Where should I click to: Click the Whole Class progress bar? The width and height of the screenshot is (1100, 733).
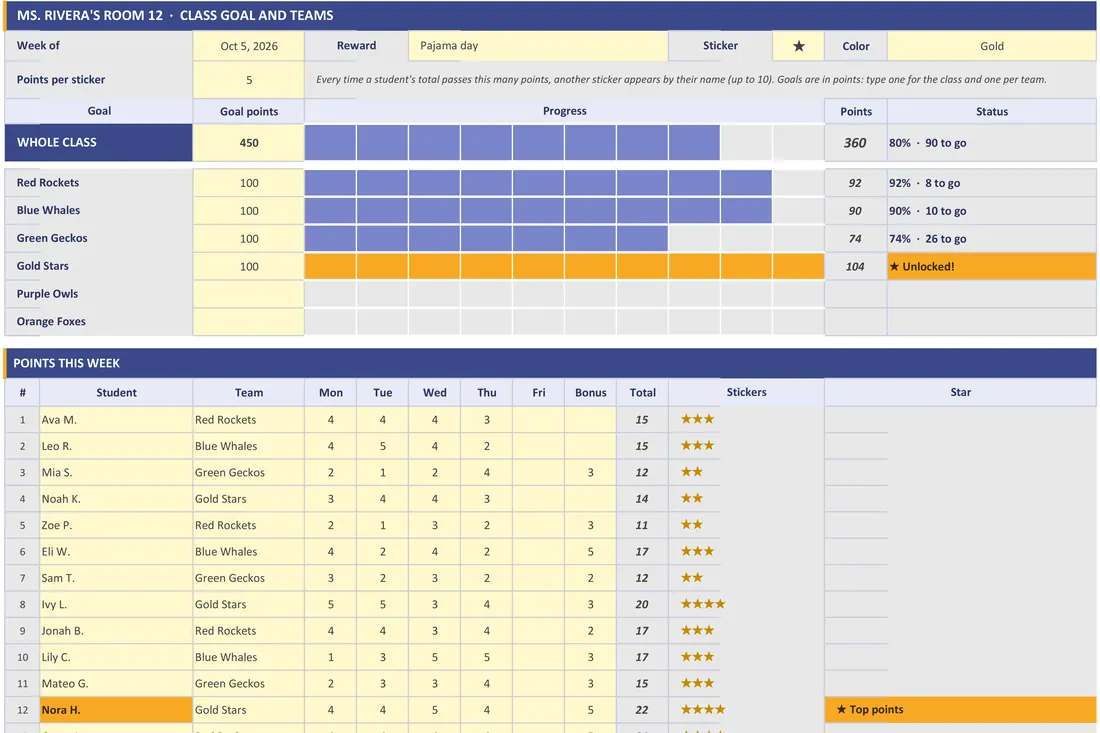(564, 143)
